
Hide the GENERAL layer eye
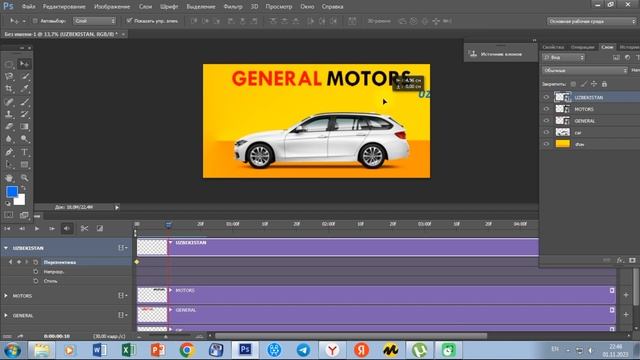coord(546,121)
